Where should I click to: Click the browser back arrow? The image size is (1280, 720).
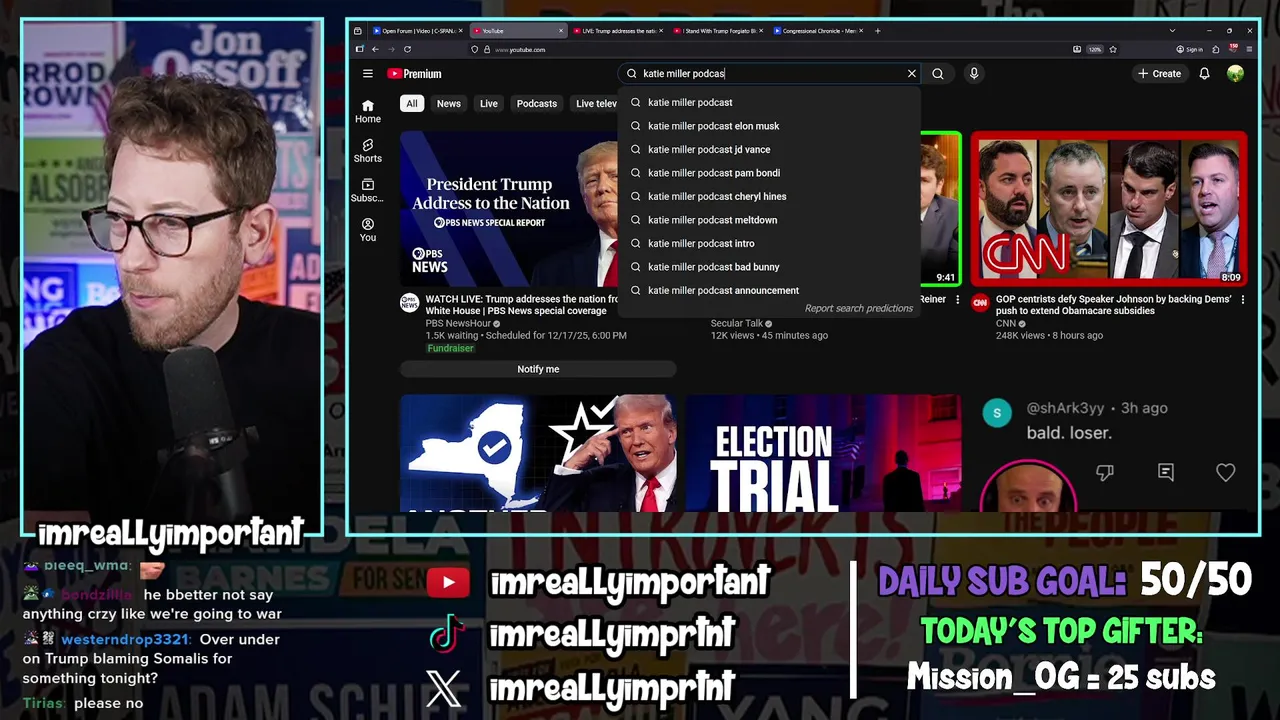coord(376,49)
